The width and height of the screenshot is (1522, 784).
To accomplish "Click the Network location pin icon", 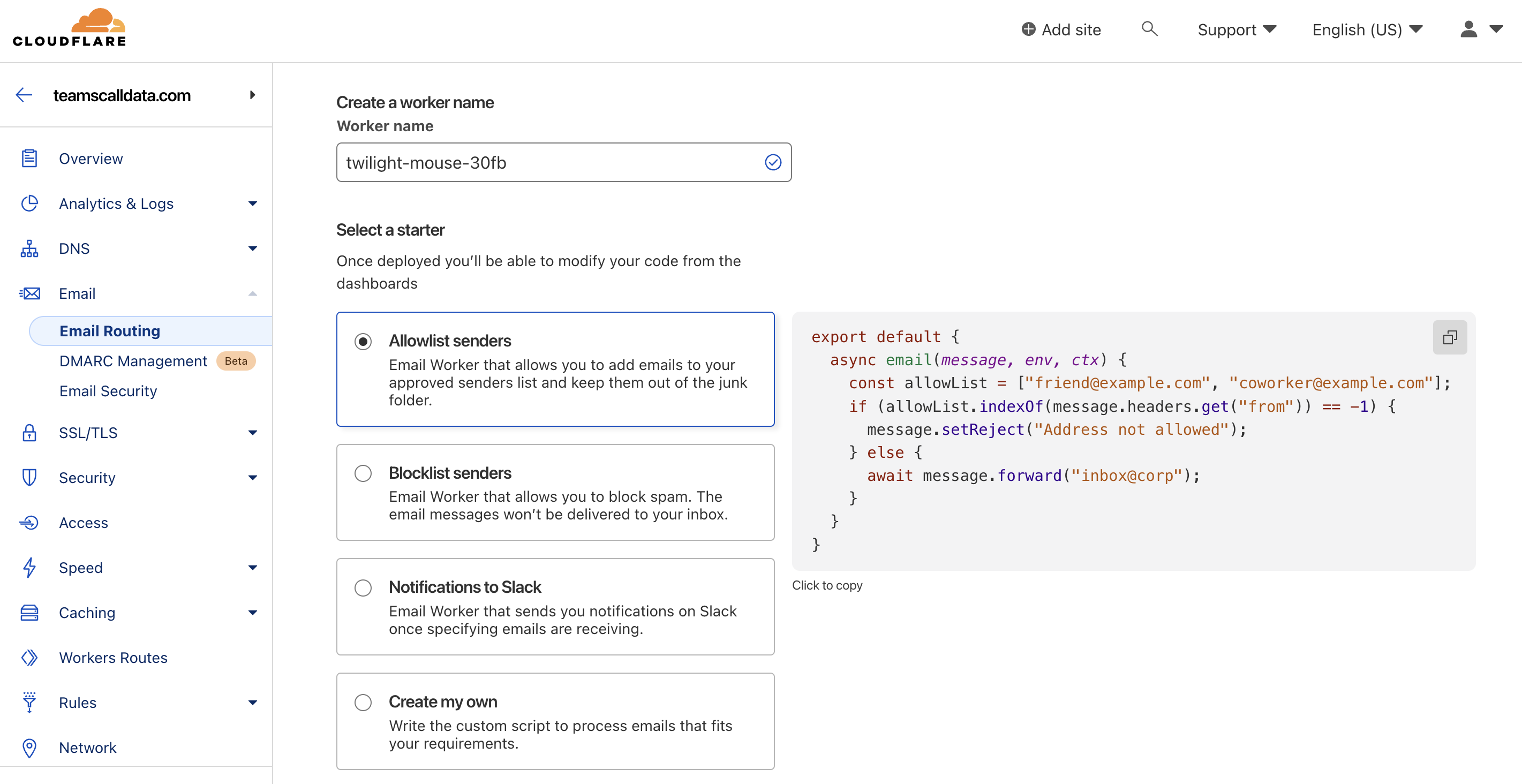I will click(x=29, y=748).
